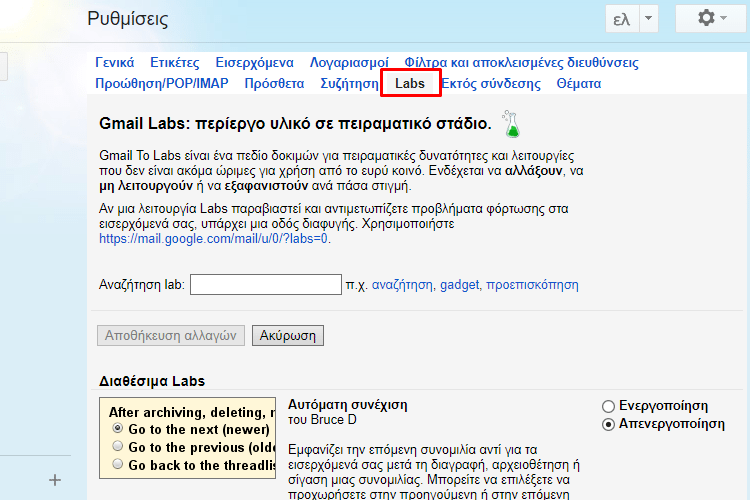
Task: Open the Ετικέτες settings tab
Action: 175,63
